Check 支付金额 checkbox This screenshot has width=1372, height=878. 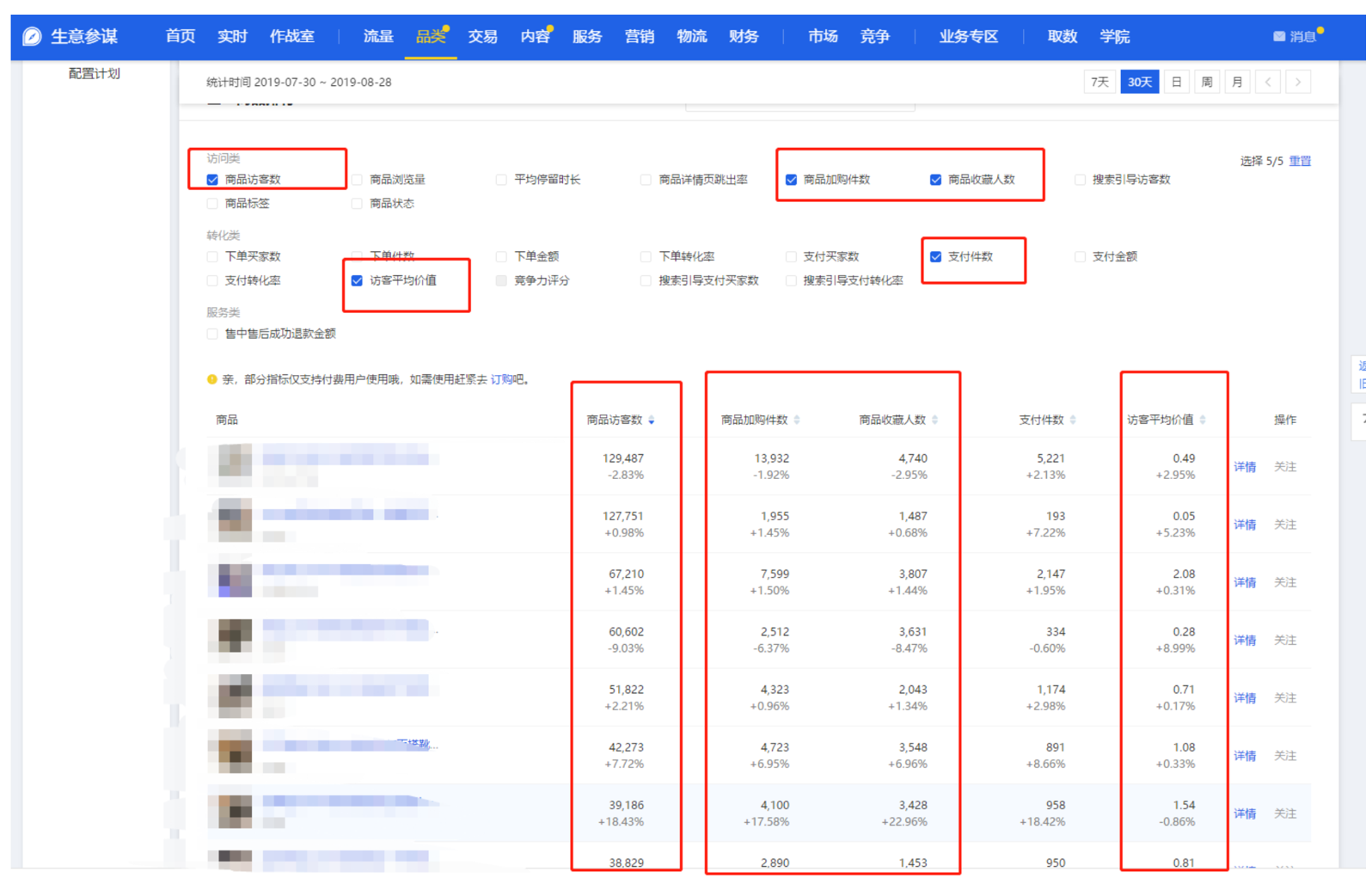(x=1080, y=257)
